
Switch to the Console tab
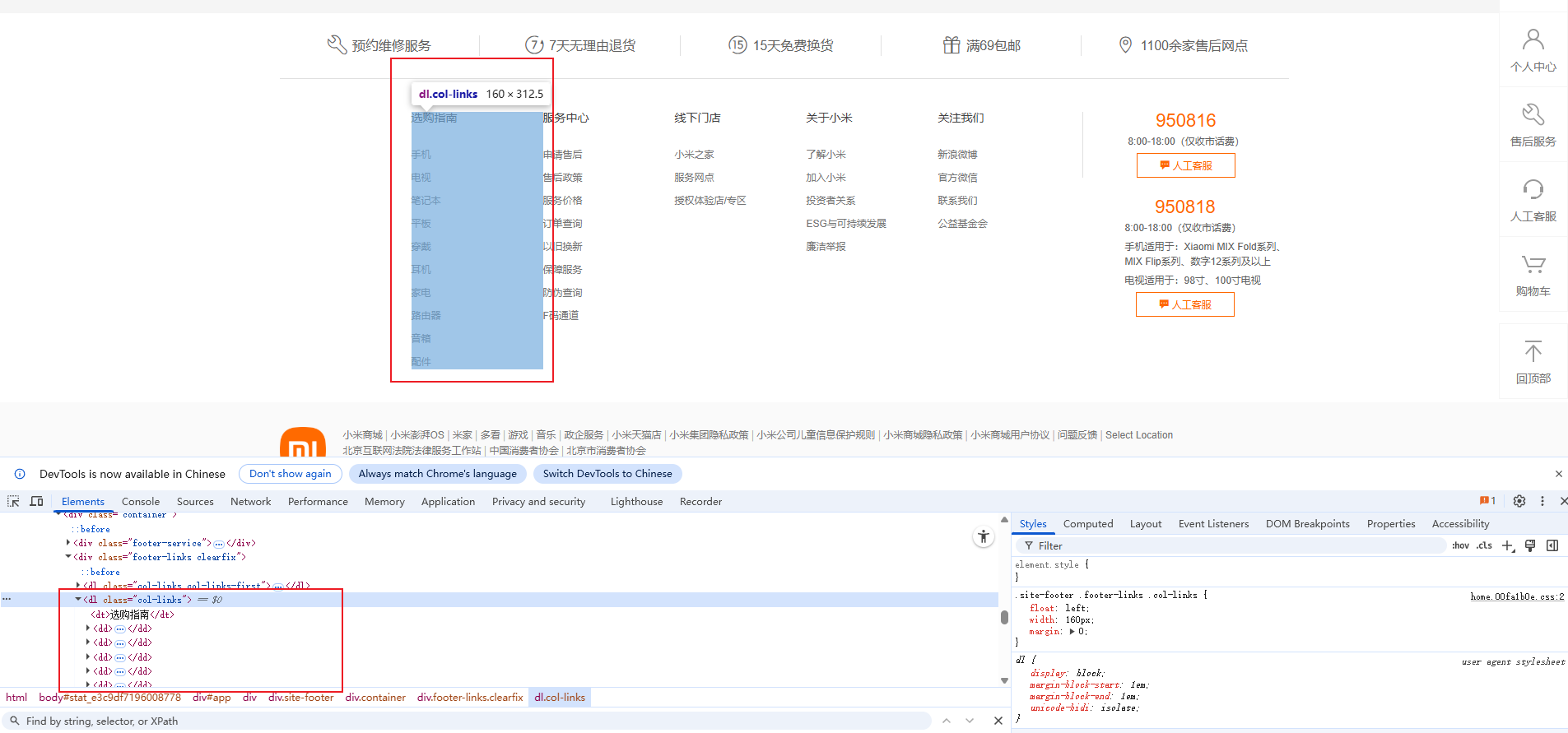click(x=141, y=501)
